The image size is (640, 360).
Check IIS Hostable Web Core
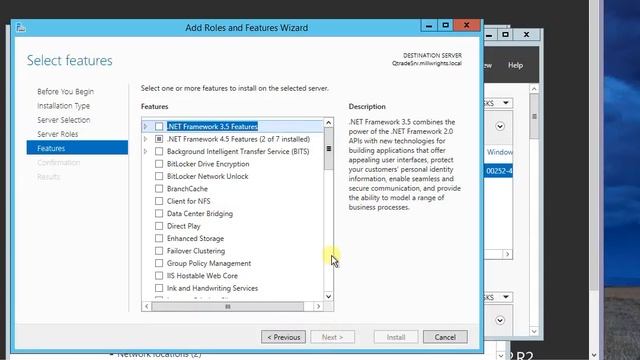coord(159,276)
